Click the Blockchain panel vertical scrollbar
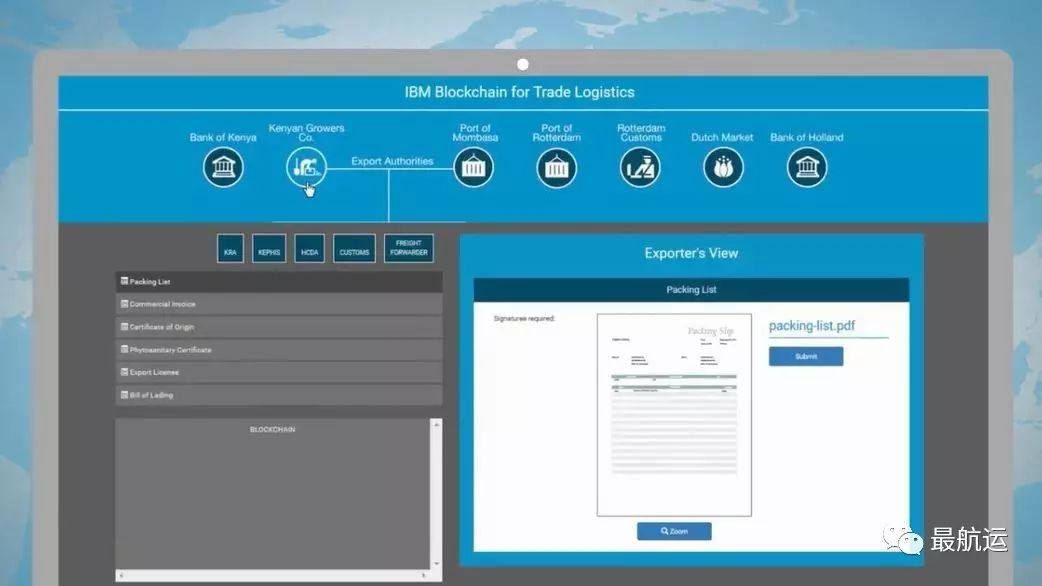 click(x=437, y=494)
